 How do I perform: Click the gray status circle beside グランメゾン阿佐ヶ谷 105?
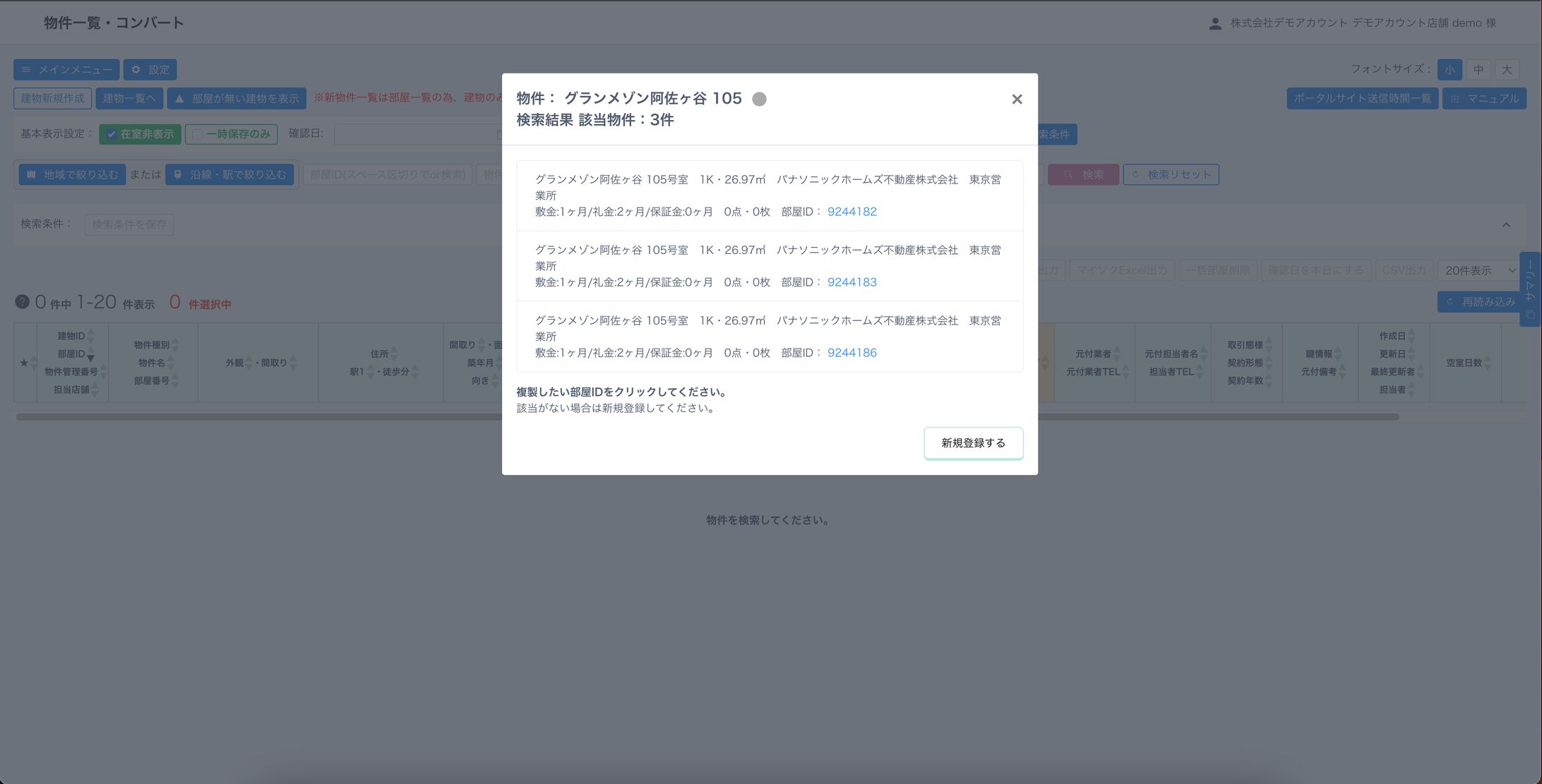click(759, 99)
